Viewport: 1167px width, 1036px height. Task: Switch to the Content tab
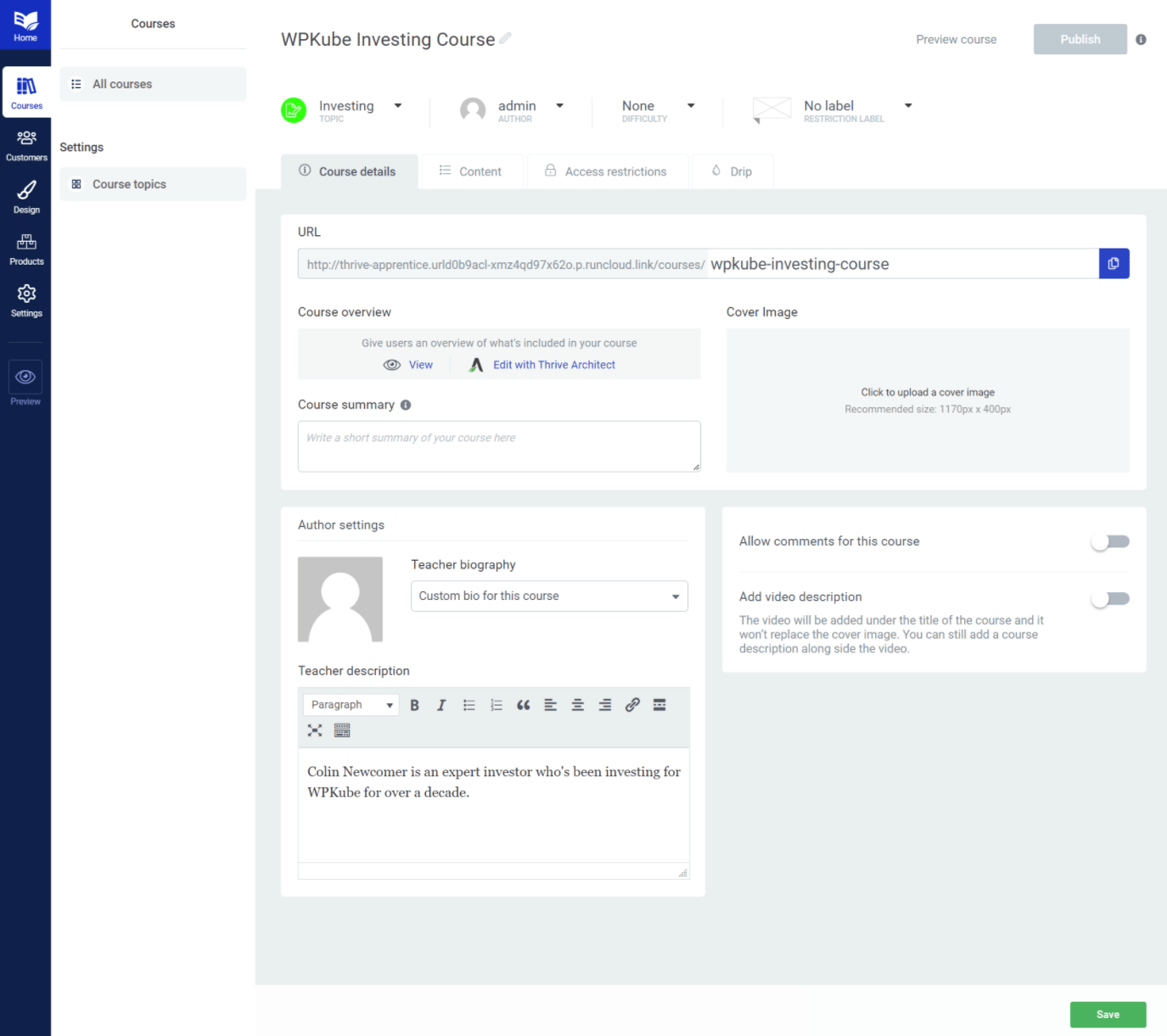click(471, 171)
